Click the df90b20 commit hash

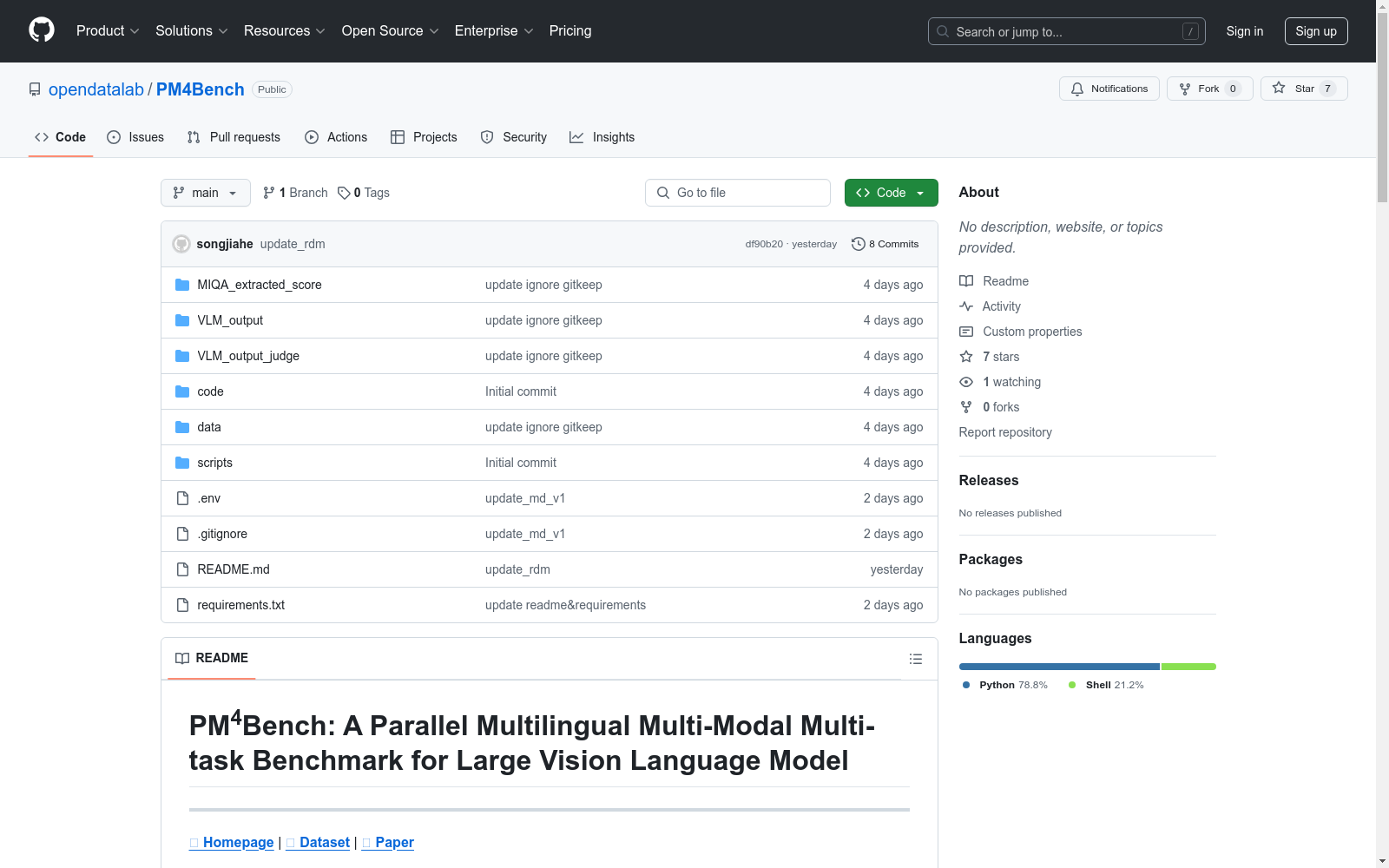pos(764,244)
